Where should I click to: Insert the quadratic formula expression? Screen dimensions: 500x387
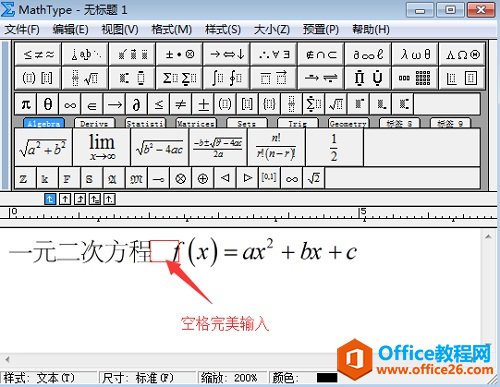pos(218,147)
